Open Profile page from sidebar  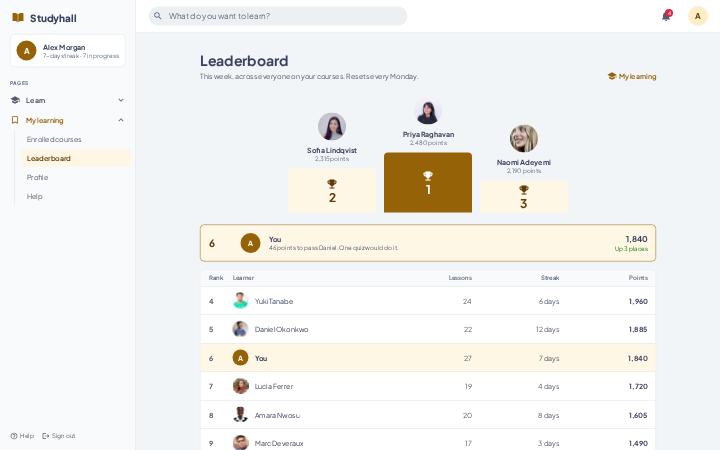click(76, 177)
